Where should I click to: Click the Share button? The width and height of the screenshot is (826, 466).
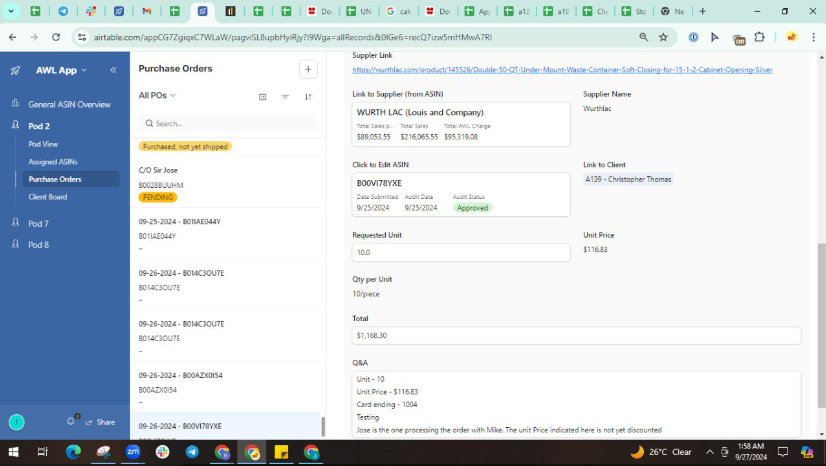100,422
